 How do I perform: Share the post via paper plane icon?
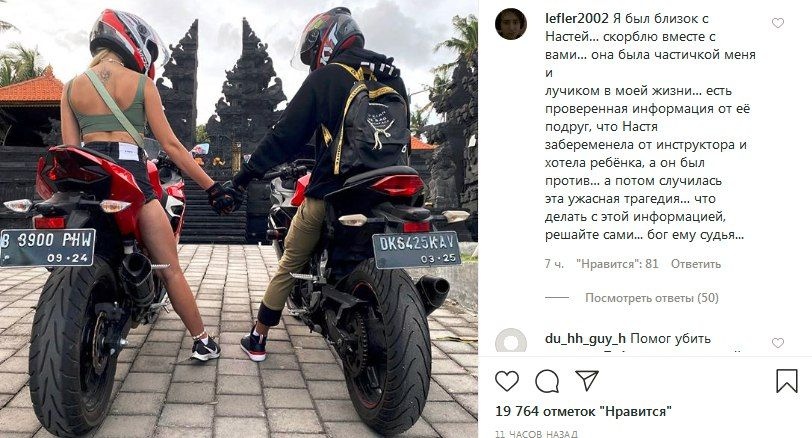coord(587,381)
